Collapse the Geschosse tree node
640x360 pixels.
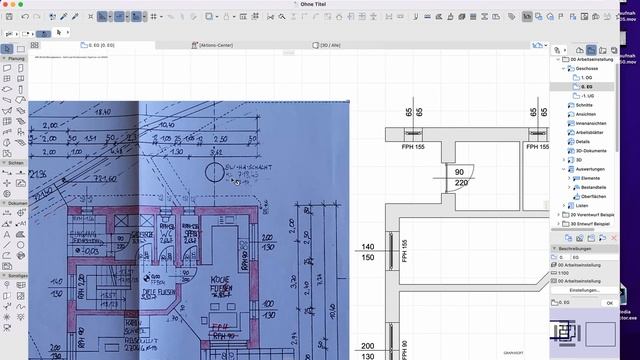point(564,69)
